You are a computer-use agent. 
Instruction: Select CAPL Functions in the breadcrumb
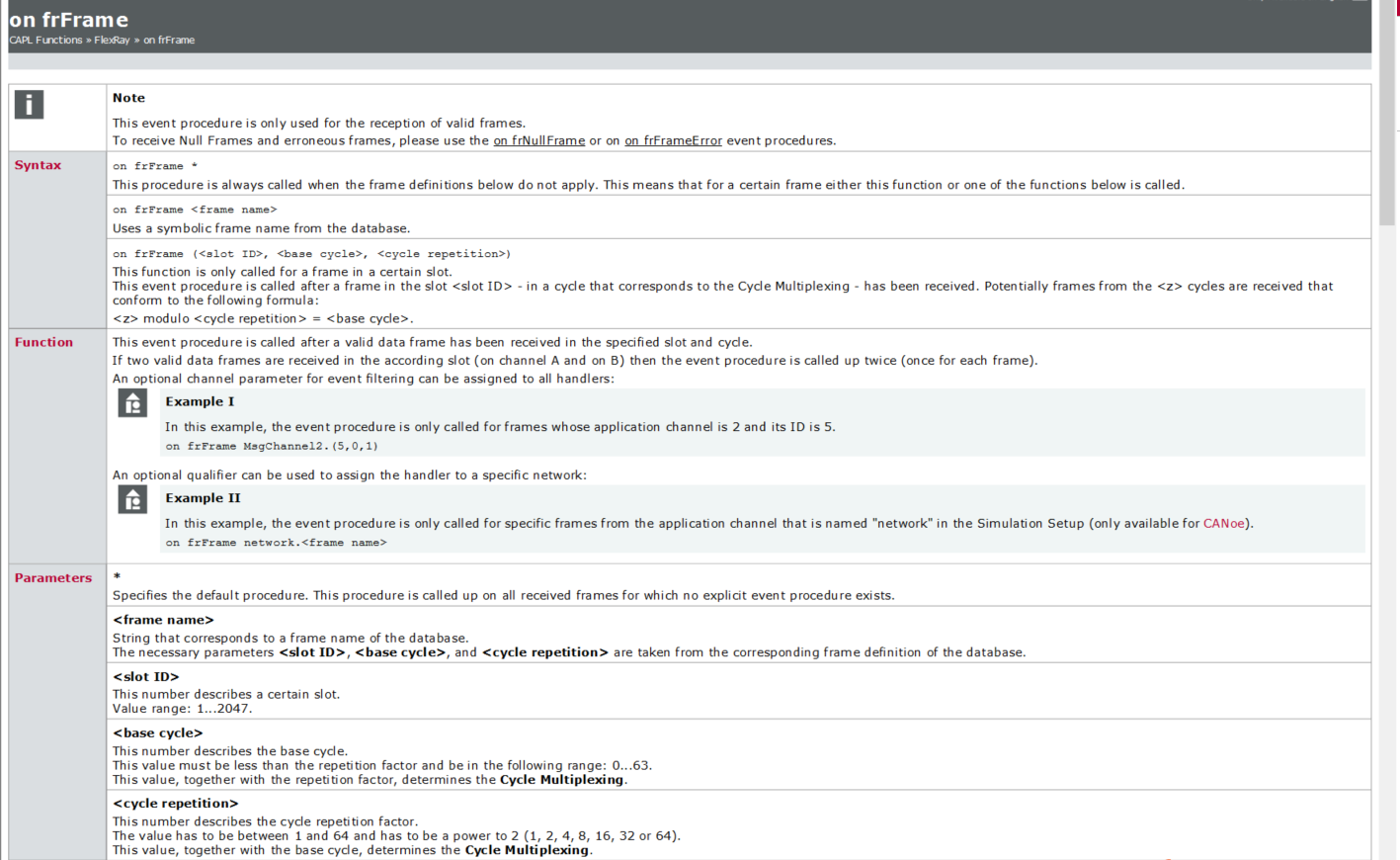coord(43,41)
